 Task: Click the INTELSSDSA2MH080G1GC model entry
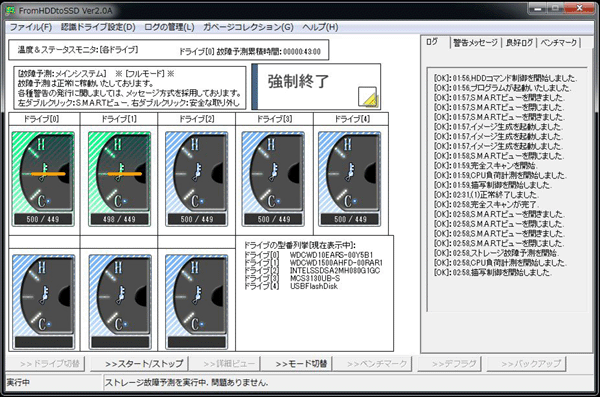point(335,271)
